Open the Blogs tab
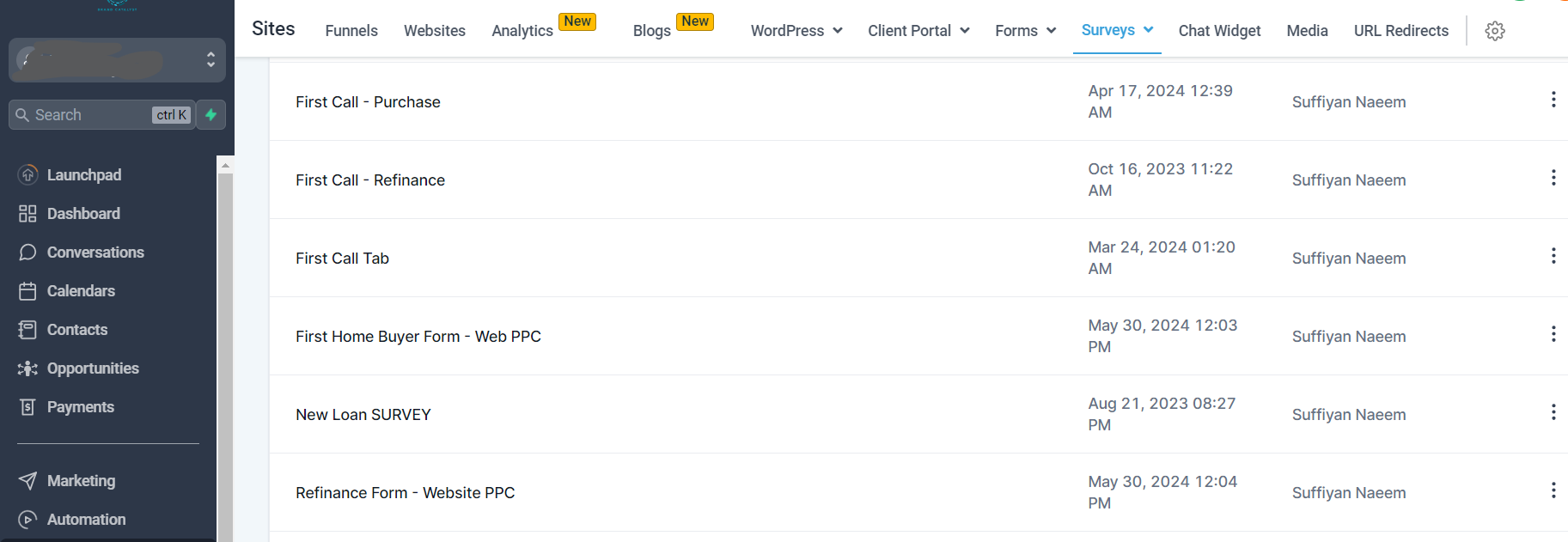 652,31
